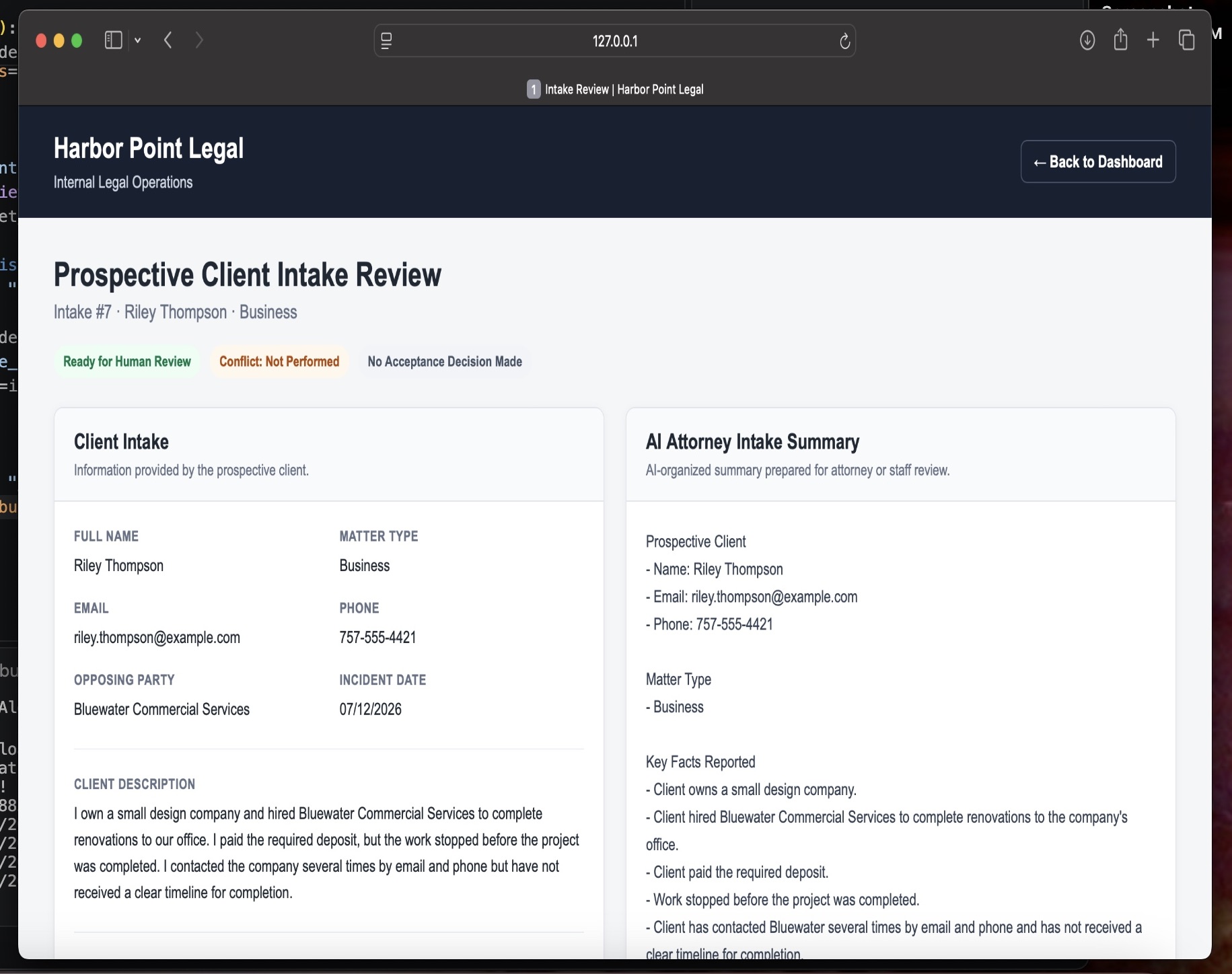This screenshot has height=974, width=1232.
Task: Click '- Client paid the required deposit.'
Action: (x=737, y=872)
